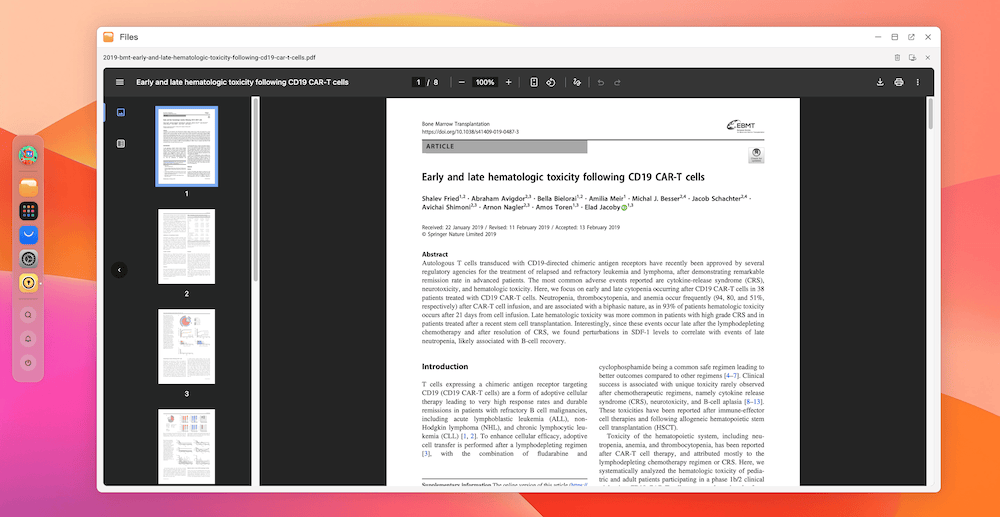Click the zoom percentage 100% field
1000x517 pixels.
[x=485, y=82]
